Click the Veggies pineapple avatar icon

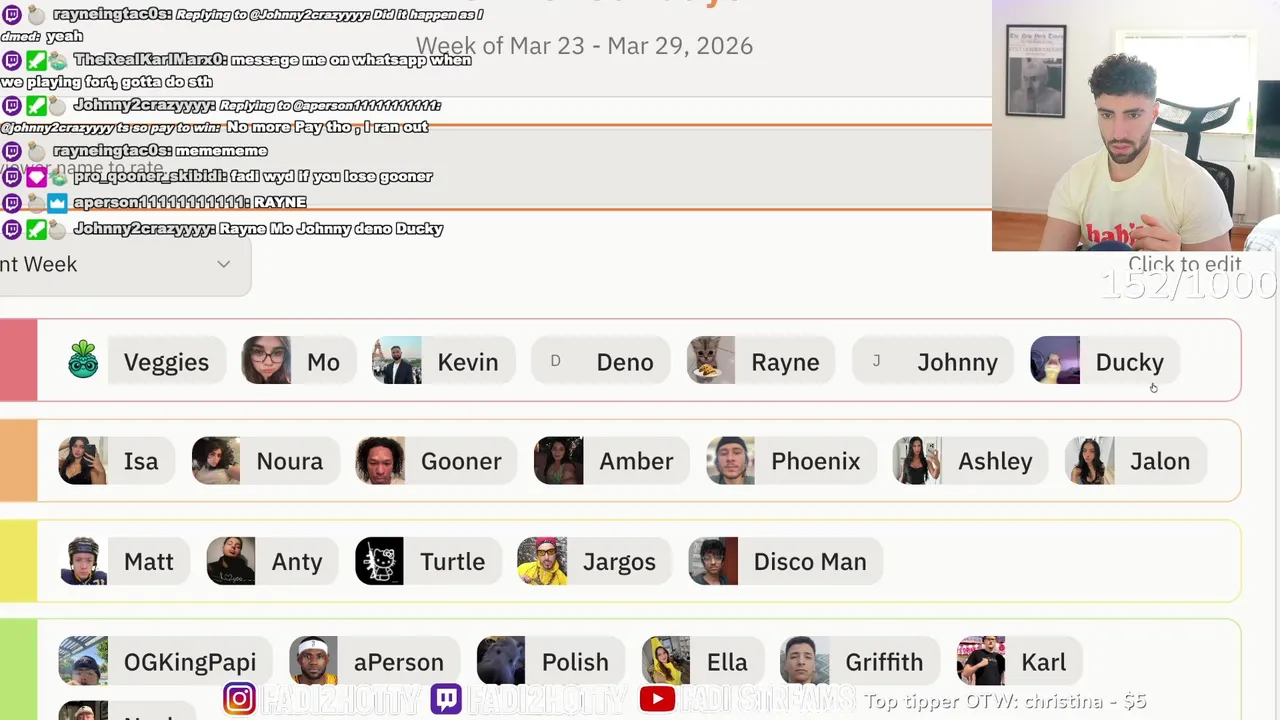[83, 360]
